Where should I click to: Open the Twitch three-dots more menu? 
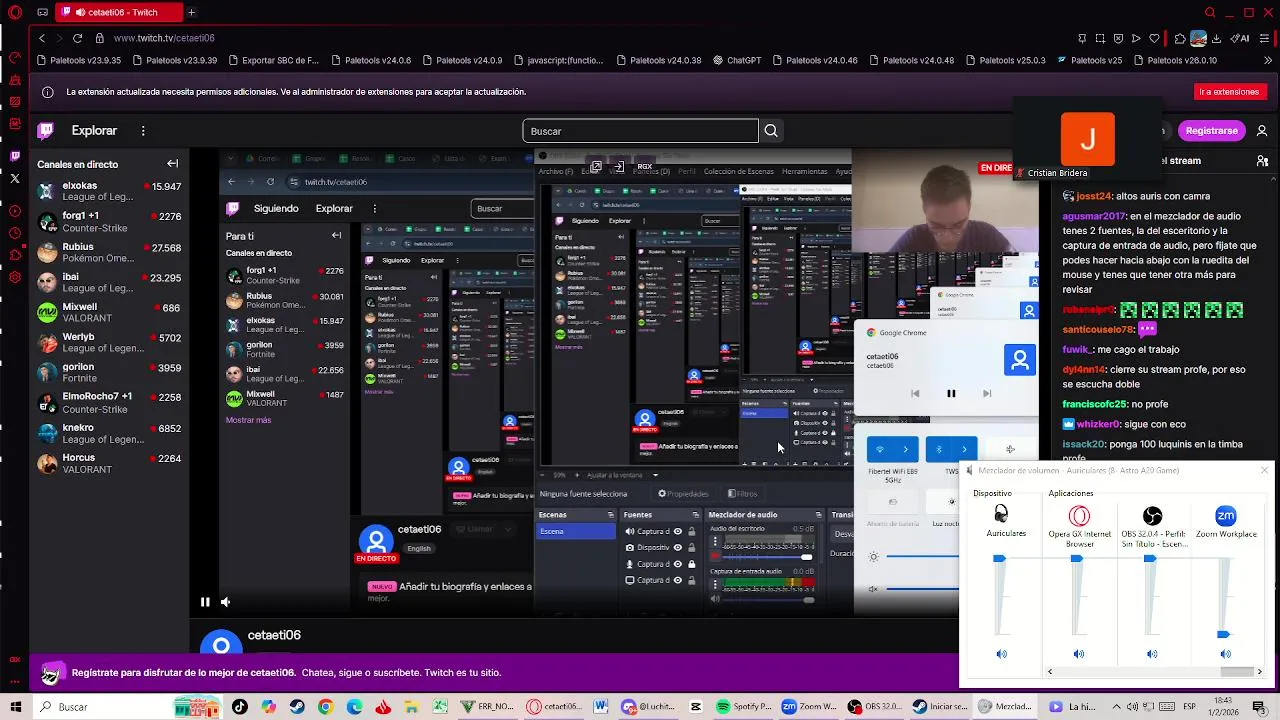(x=143, y=131)
